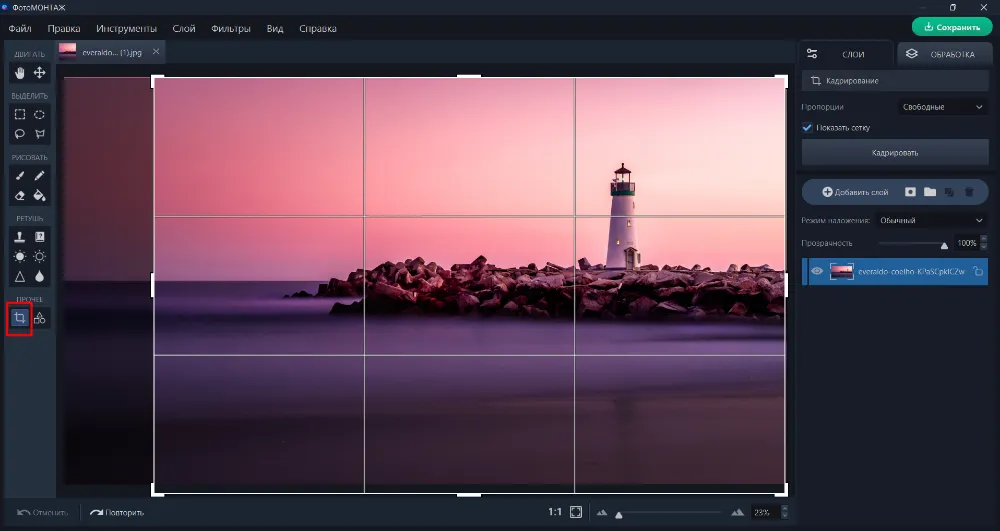Open the Файл menu
The width and height of the screenshot is (1000, 531).
click(20, 29)
